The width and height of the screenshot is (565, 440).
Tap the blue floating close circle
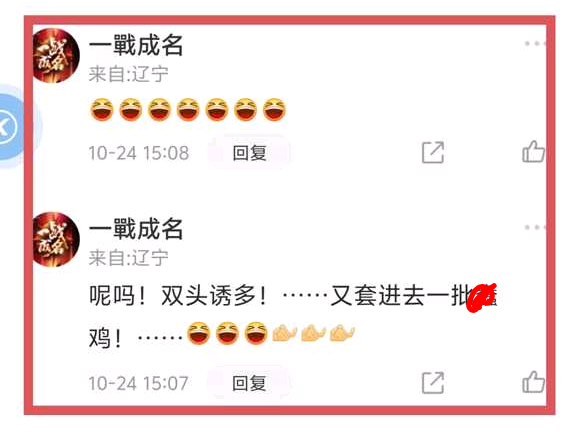[9, 126]
